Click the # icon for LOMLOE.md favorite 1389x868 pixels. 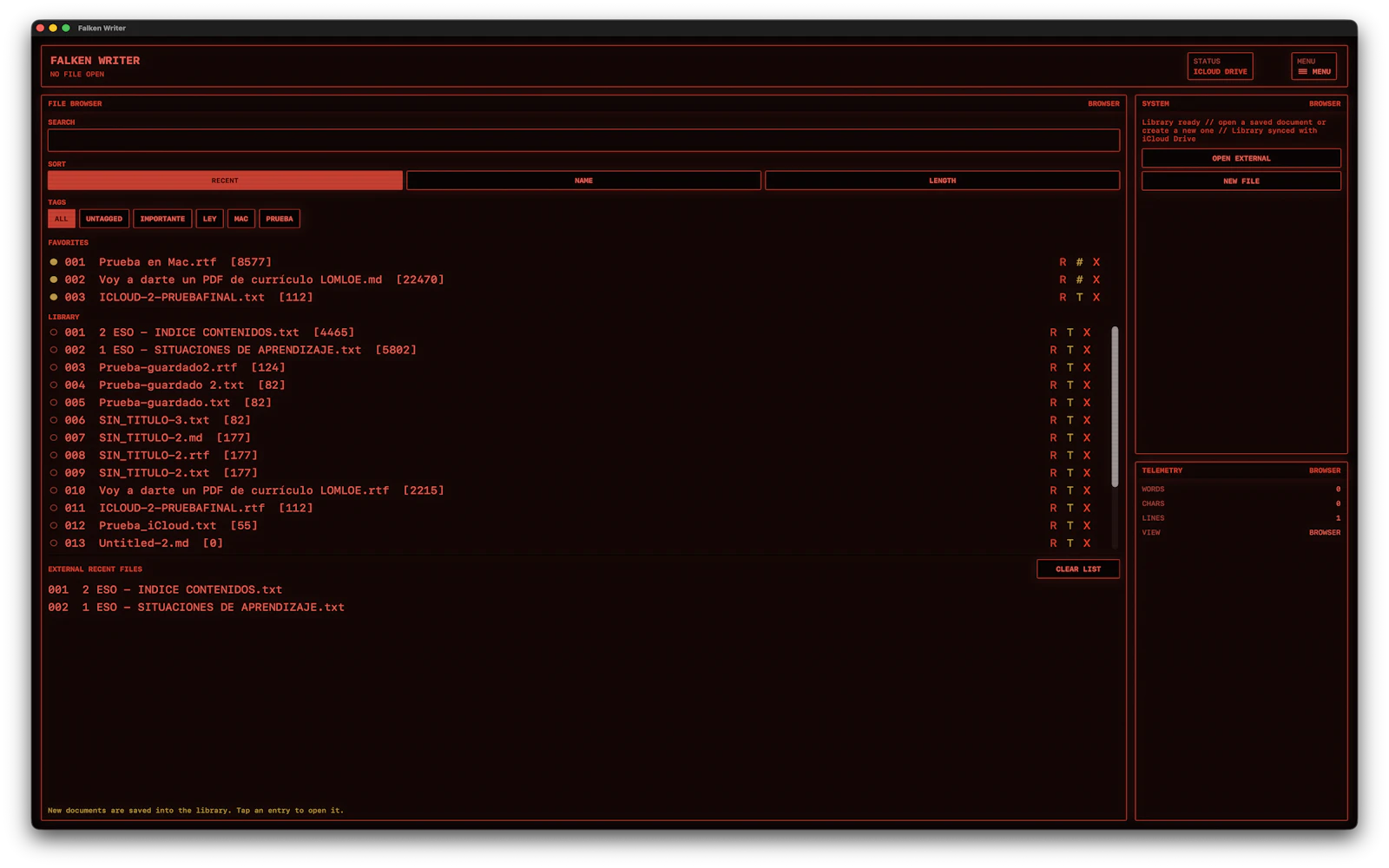coord(1079,279)
